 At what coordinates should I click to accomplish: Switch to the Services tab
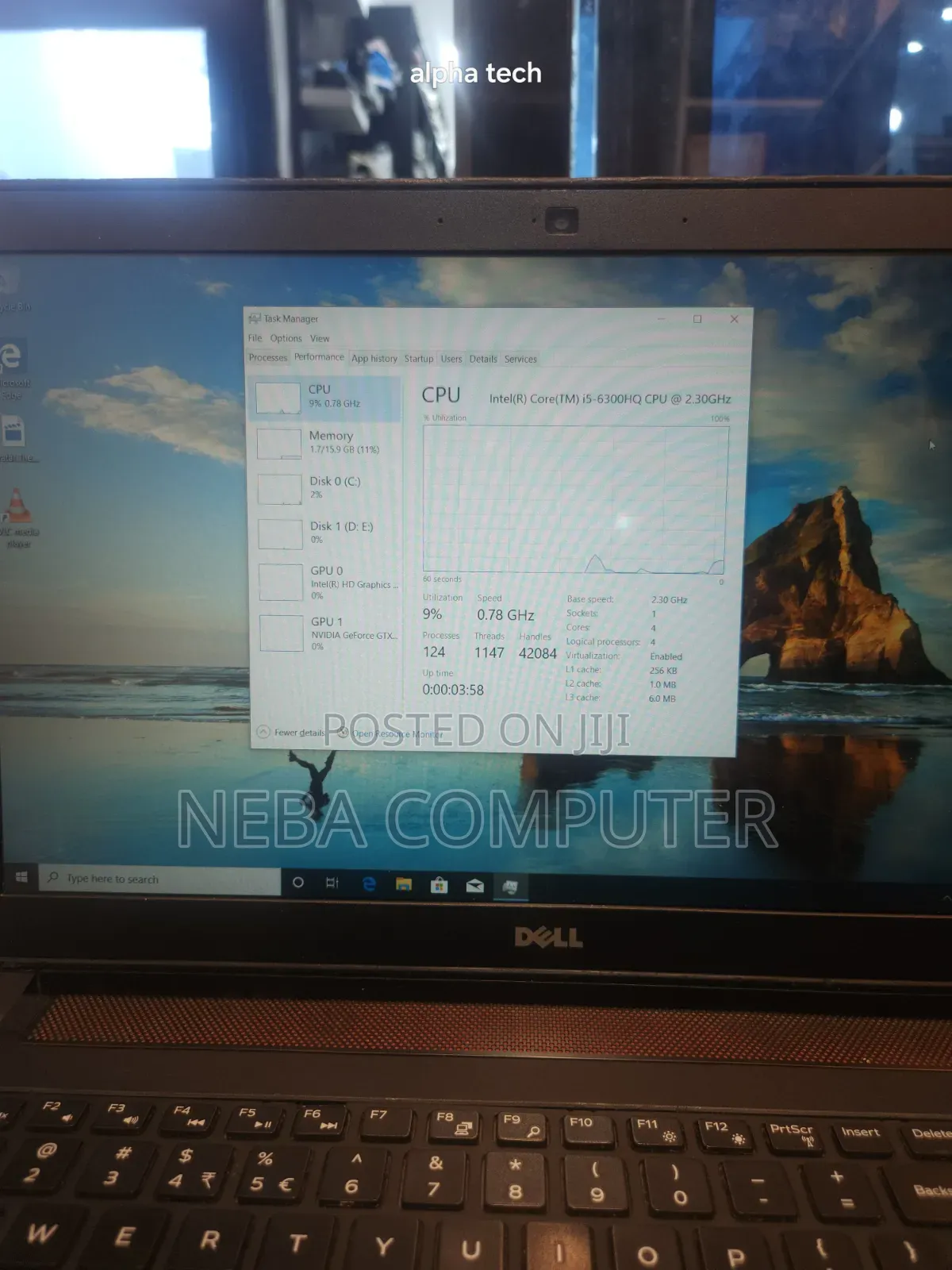(x=520, y=359)
